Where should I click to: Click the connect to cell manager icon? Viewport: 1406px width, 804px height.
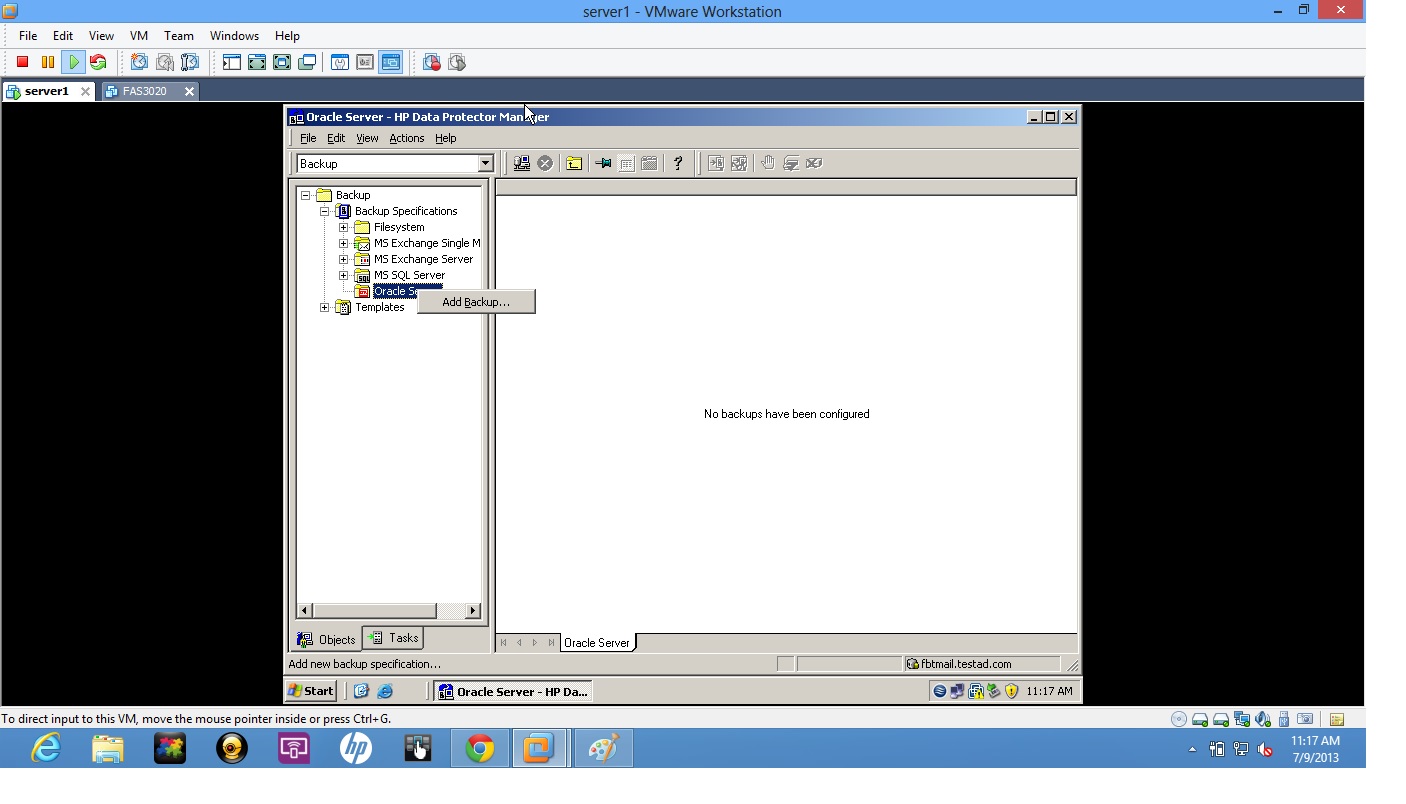click(x=522, y=162)
